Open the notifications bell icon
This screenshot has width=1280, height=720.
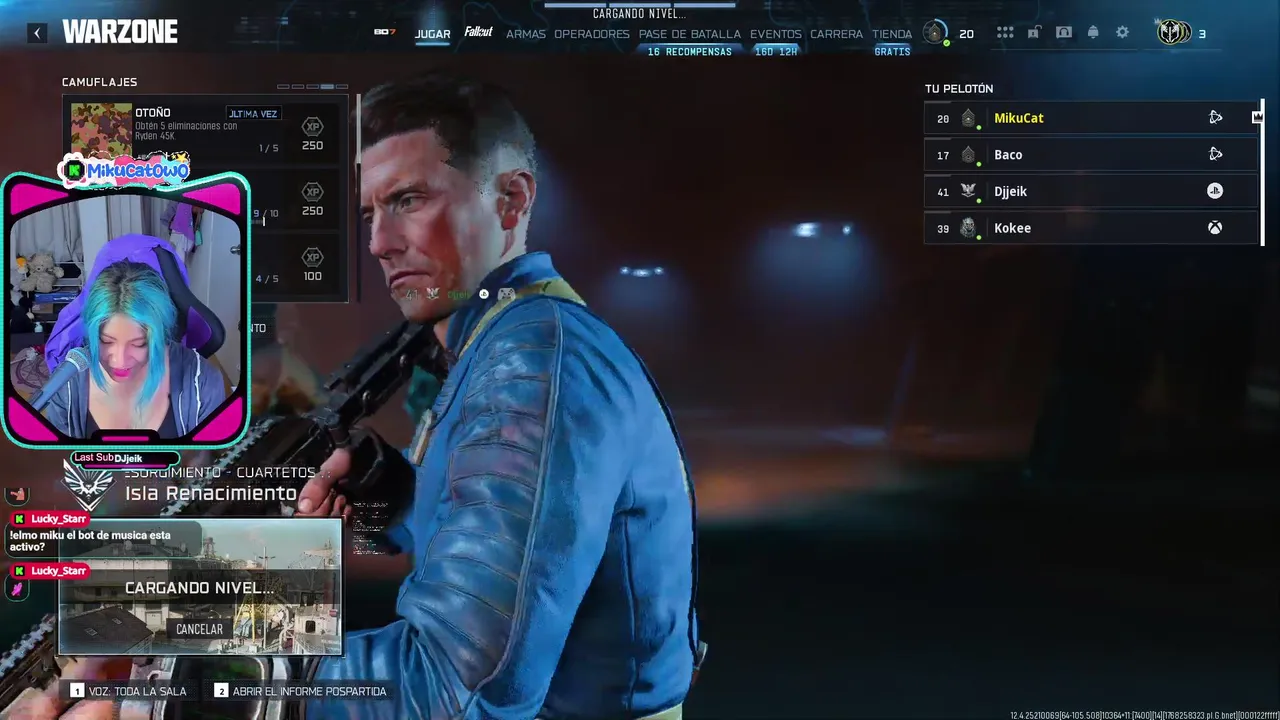1093,33
